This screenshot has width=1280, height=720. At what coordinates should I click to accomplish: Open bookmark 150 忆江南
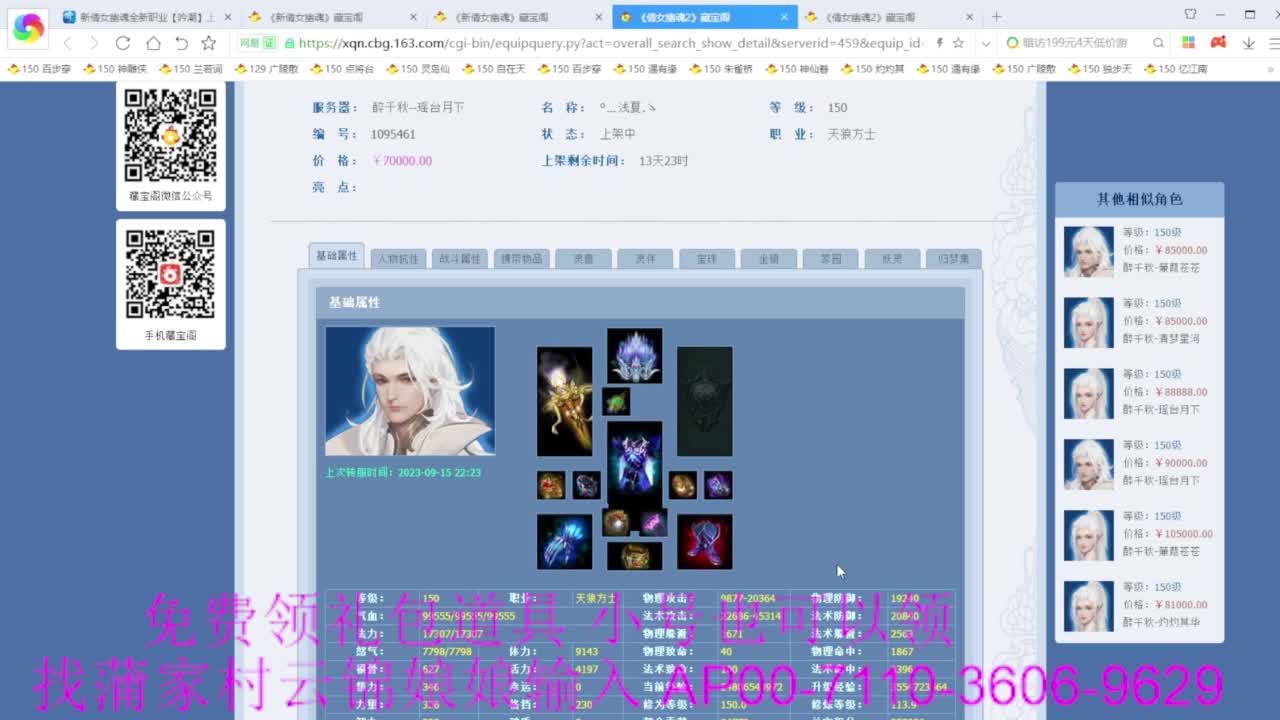click(x=1176, y=69)
